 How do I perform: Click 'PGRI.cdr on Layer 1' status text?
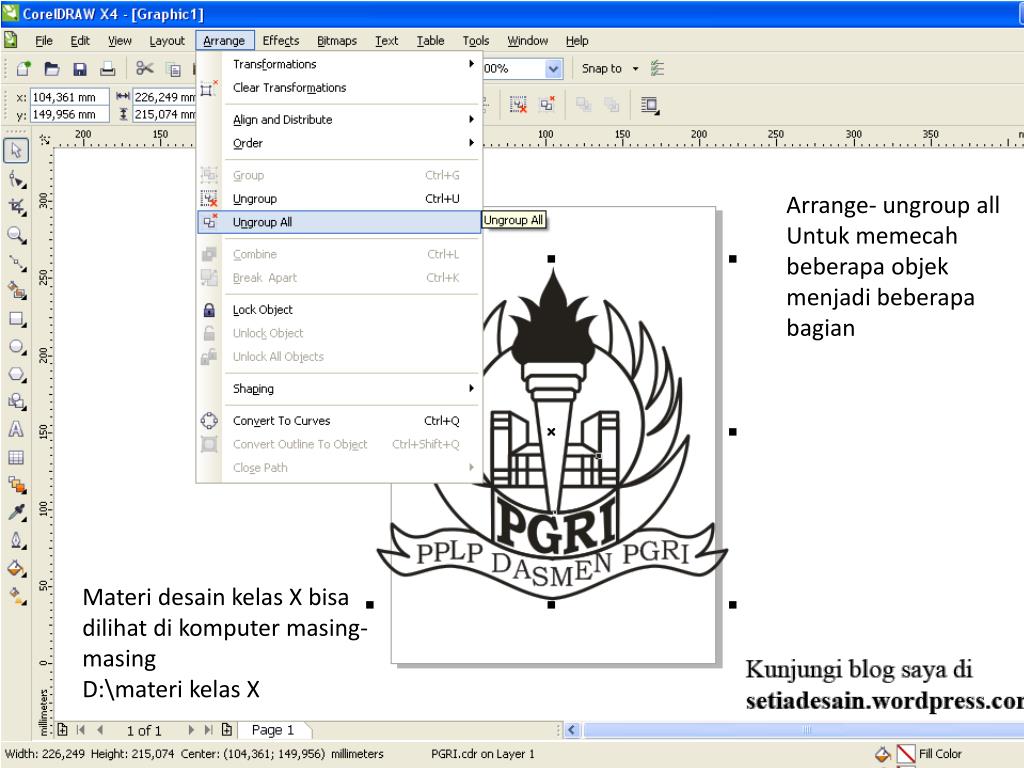point(483,754)
